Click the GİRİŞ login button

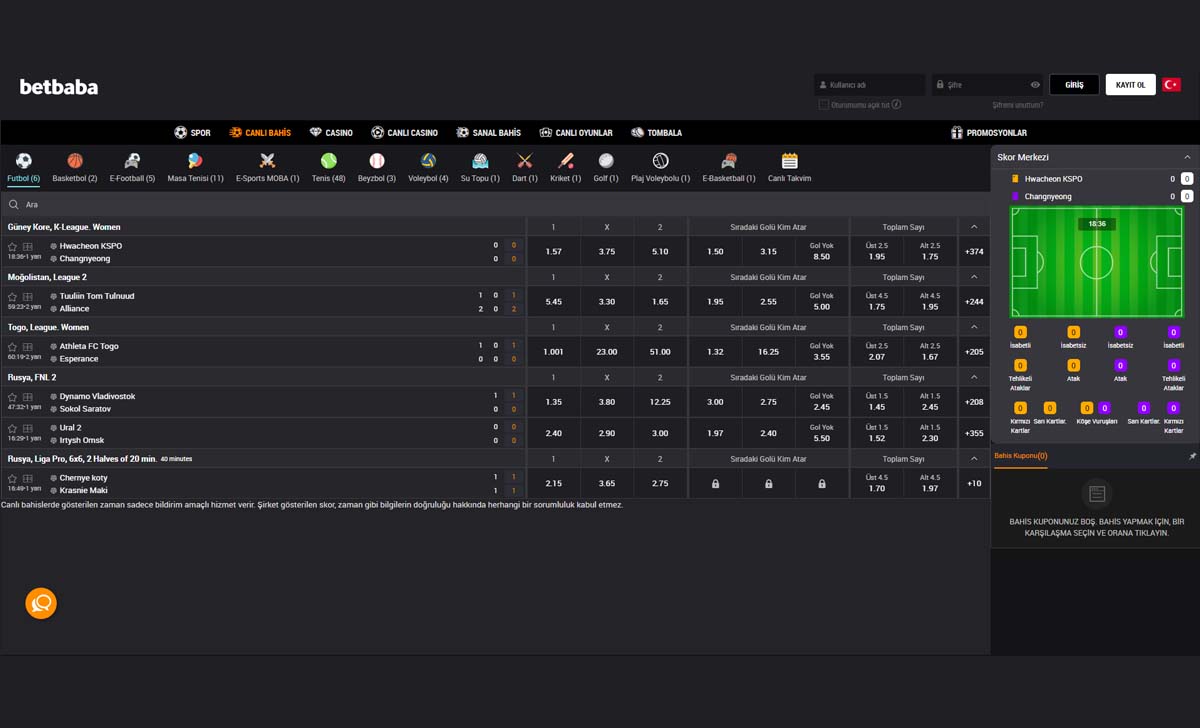pyautogui.click(x=1074, y=85)
